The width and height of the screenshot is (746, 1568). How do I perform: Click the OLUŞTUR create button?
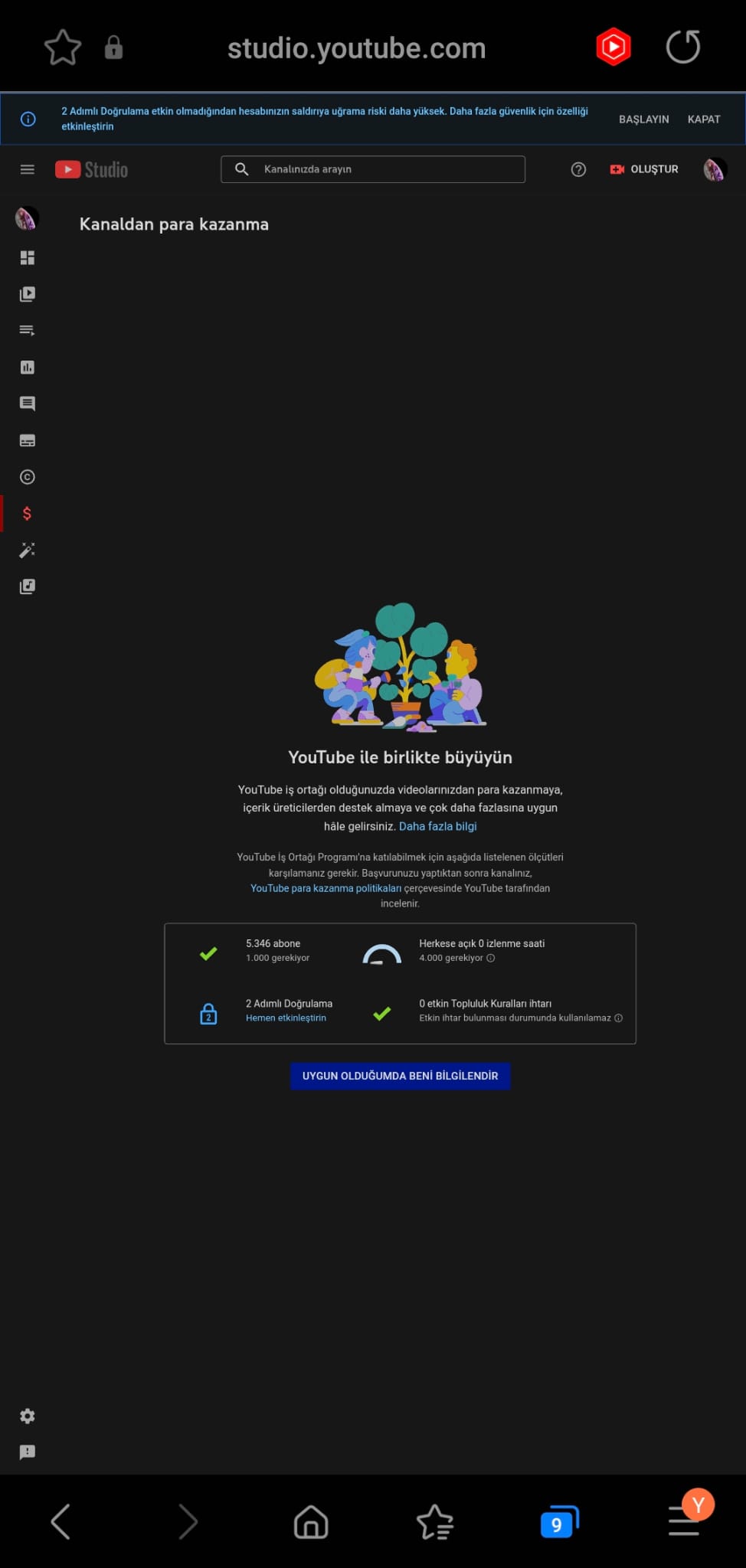(x=644, y=169)
